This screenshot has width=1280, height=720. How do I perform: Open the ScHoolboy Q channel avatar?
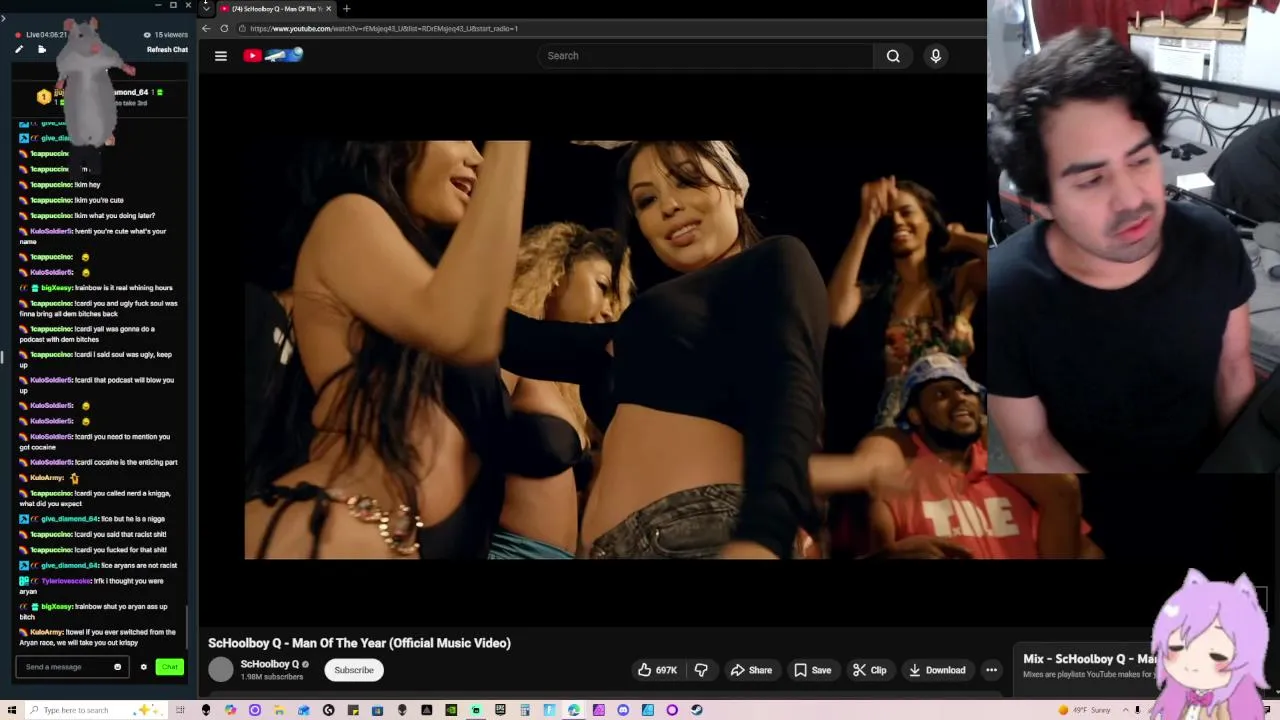tap(221, 670)
